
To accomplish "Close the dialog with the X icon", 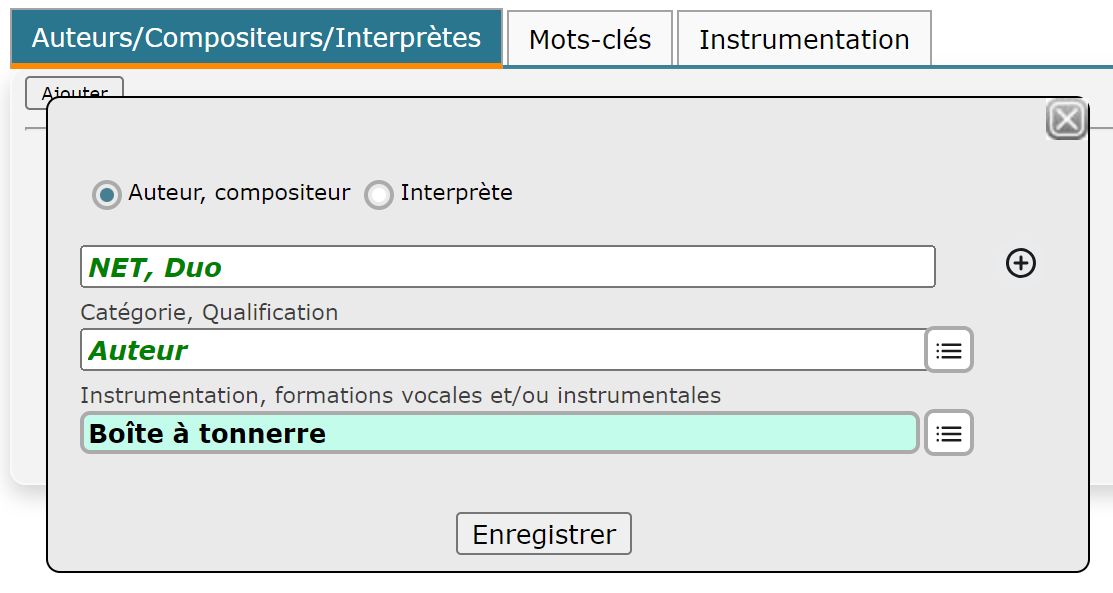I will point(1066,119).
